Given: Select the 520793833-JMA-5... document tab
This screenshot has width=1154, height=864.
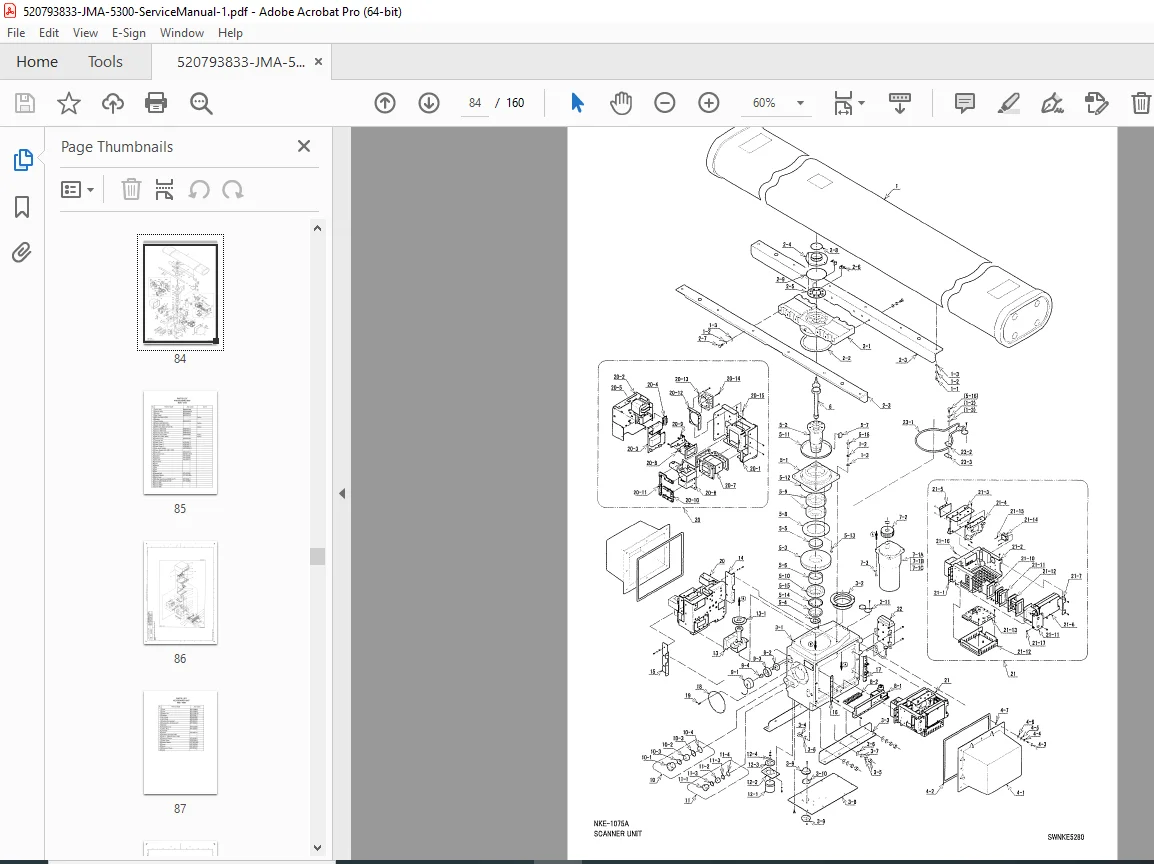Looking at the screenshot, I should coord(241,62).
